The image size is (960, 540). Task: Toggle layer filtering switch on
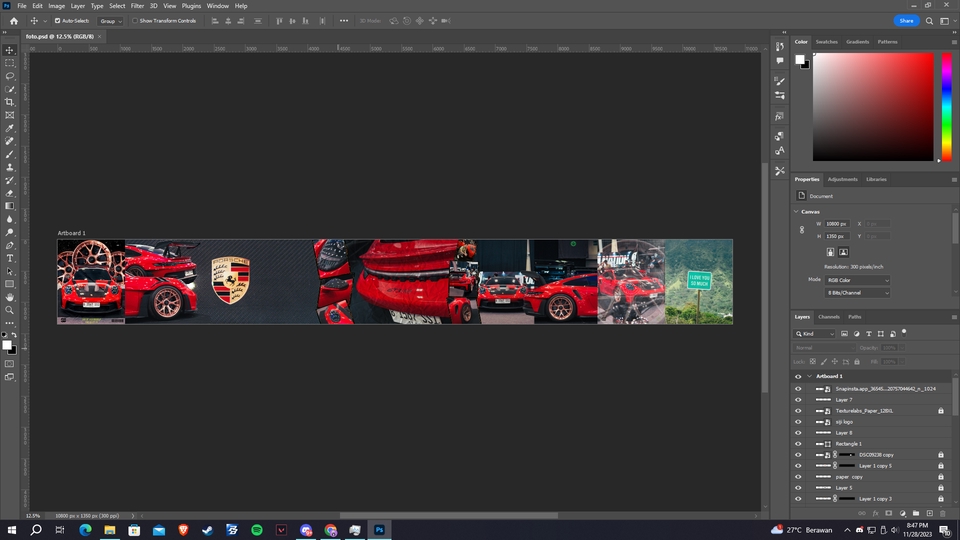pyautogui.click(x=904, y=332)
